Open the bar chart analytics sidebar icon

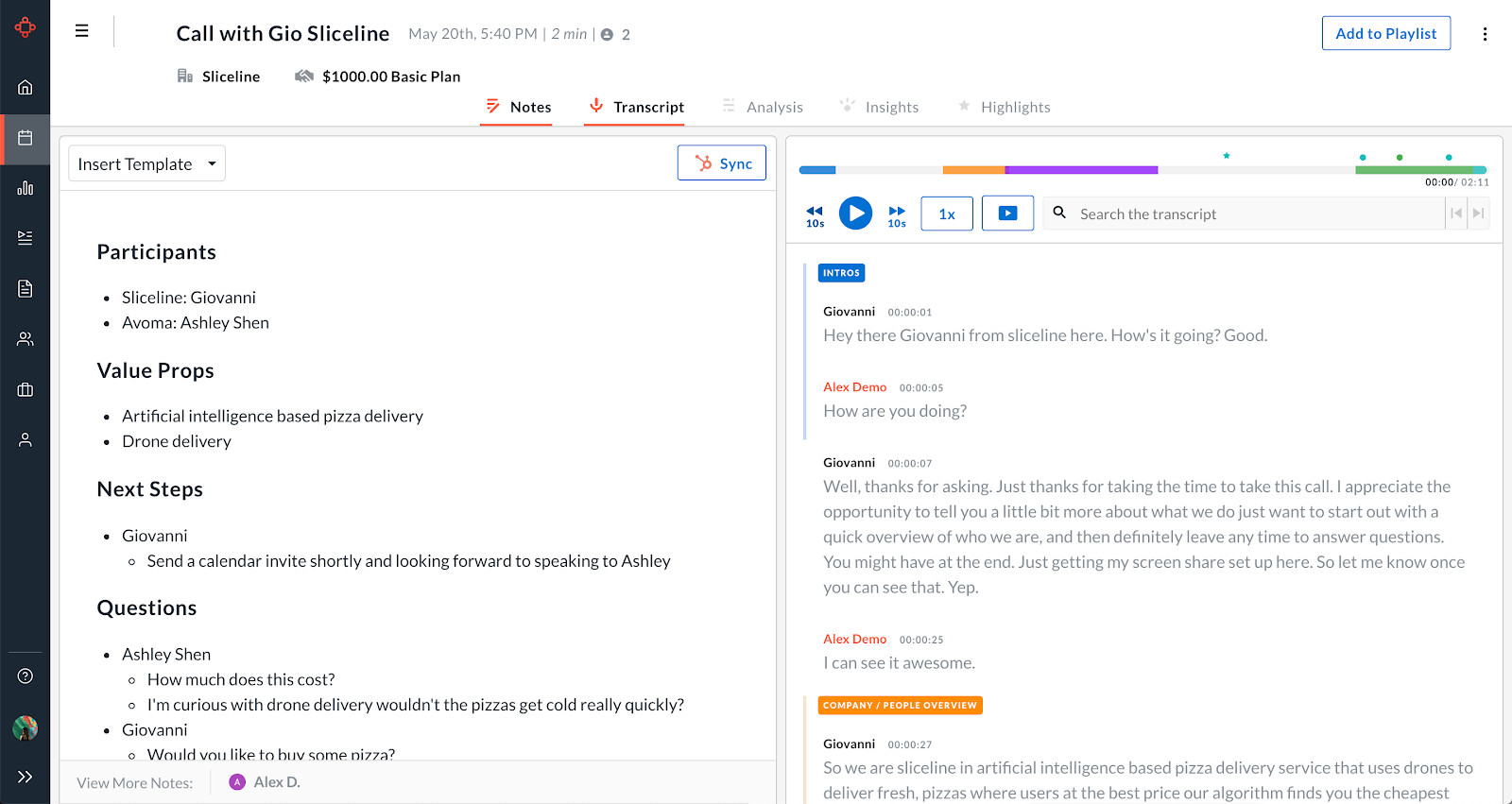pyautogui.click(x=26, y=188)
